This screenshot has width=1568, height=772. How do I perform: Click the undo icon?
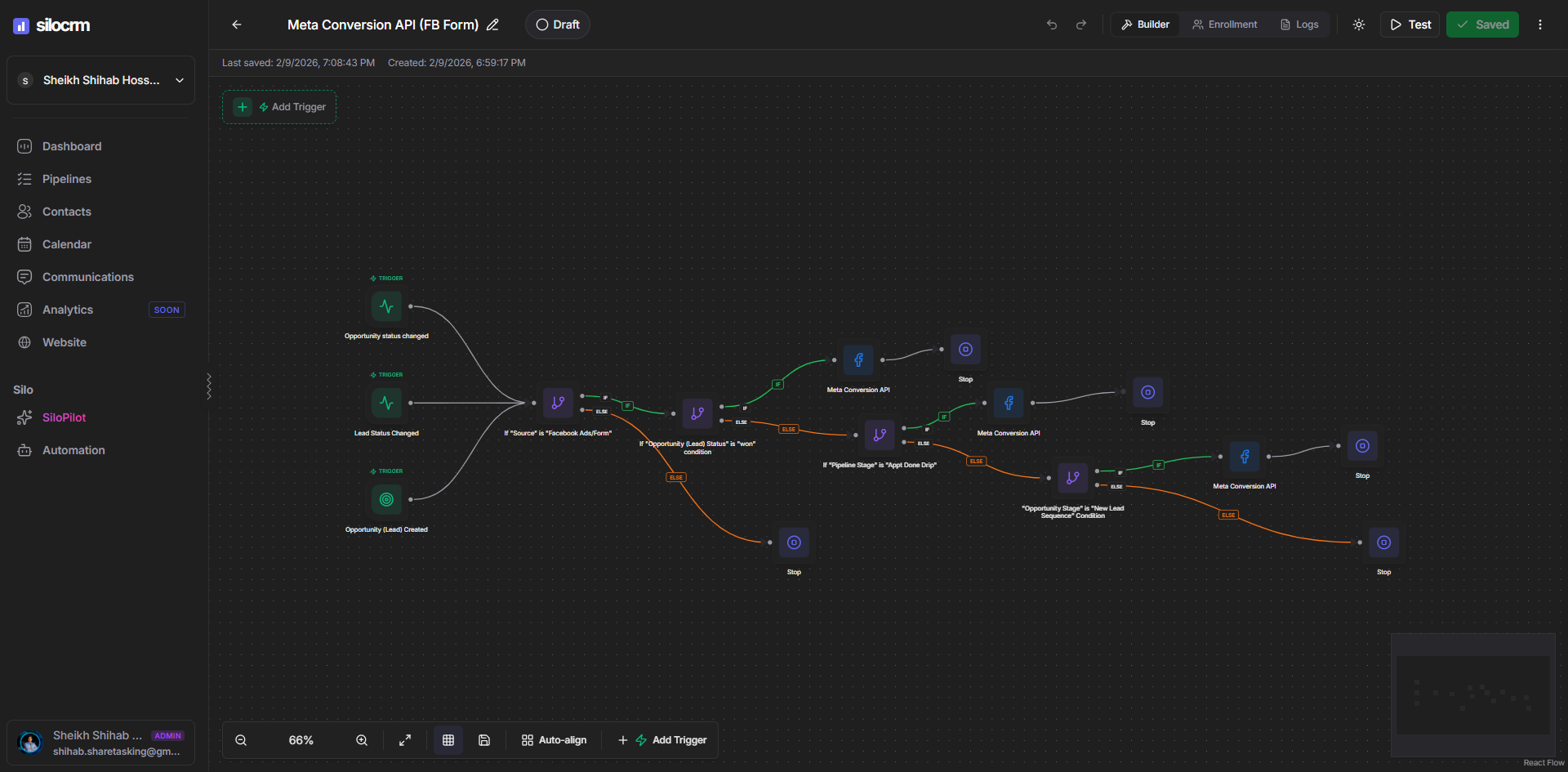point(1052,25)
